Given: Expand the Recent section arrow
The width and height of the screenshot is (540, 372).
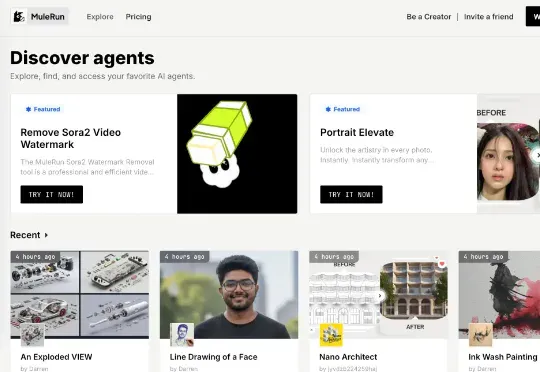Looking at the screenshot, I should tap(46, 235).
